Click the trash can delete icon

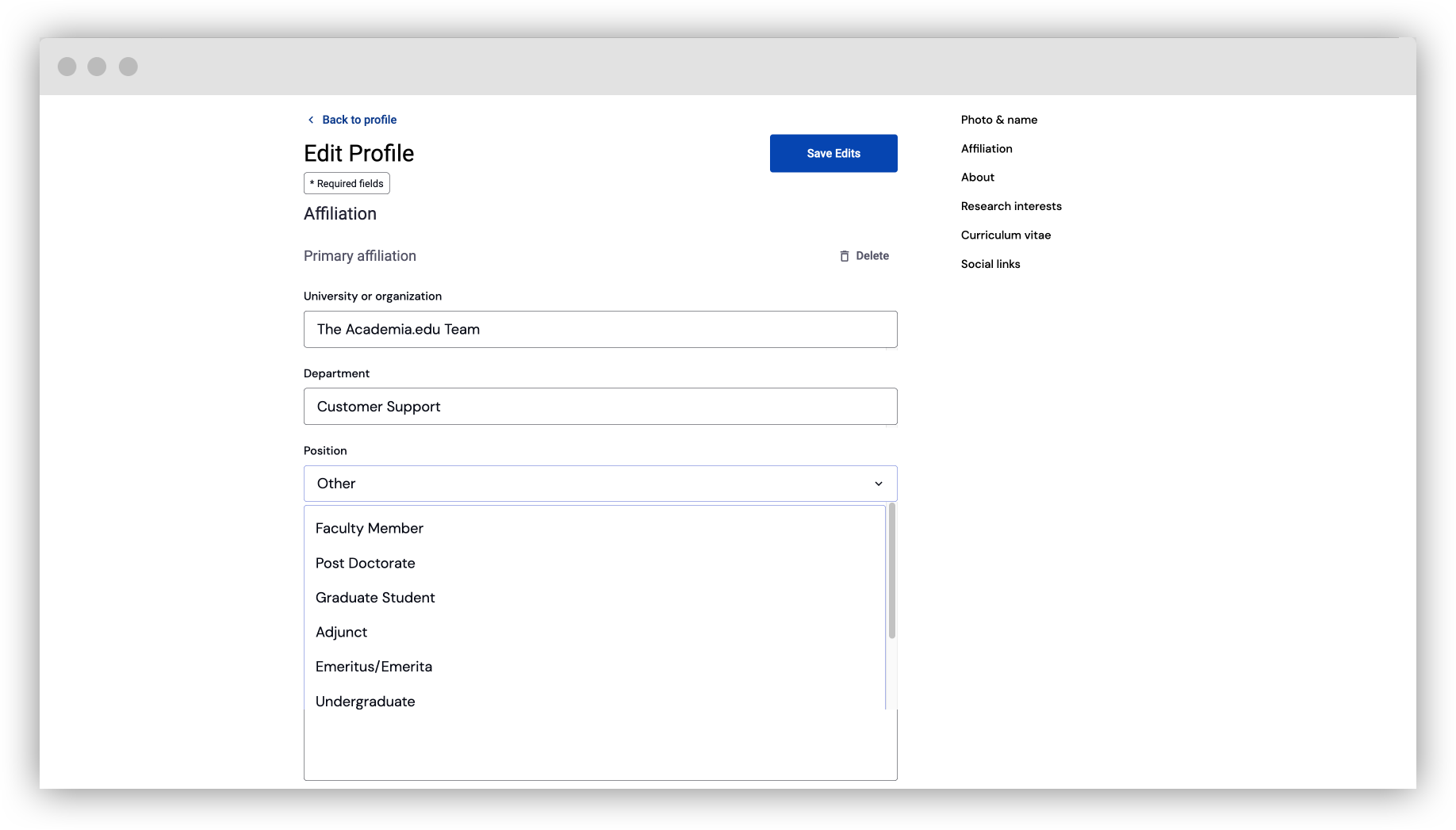point(845,256)
